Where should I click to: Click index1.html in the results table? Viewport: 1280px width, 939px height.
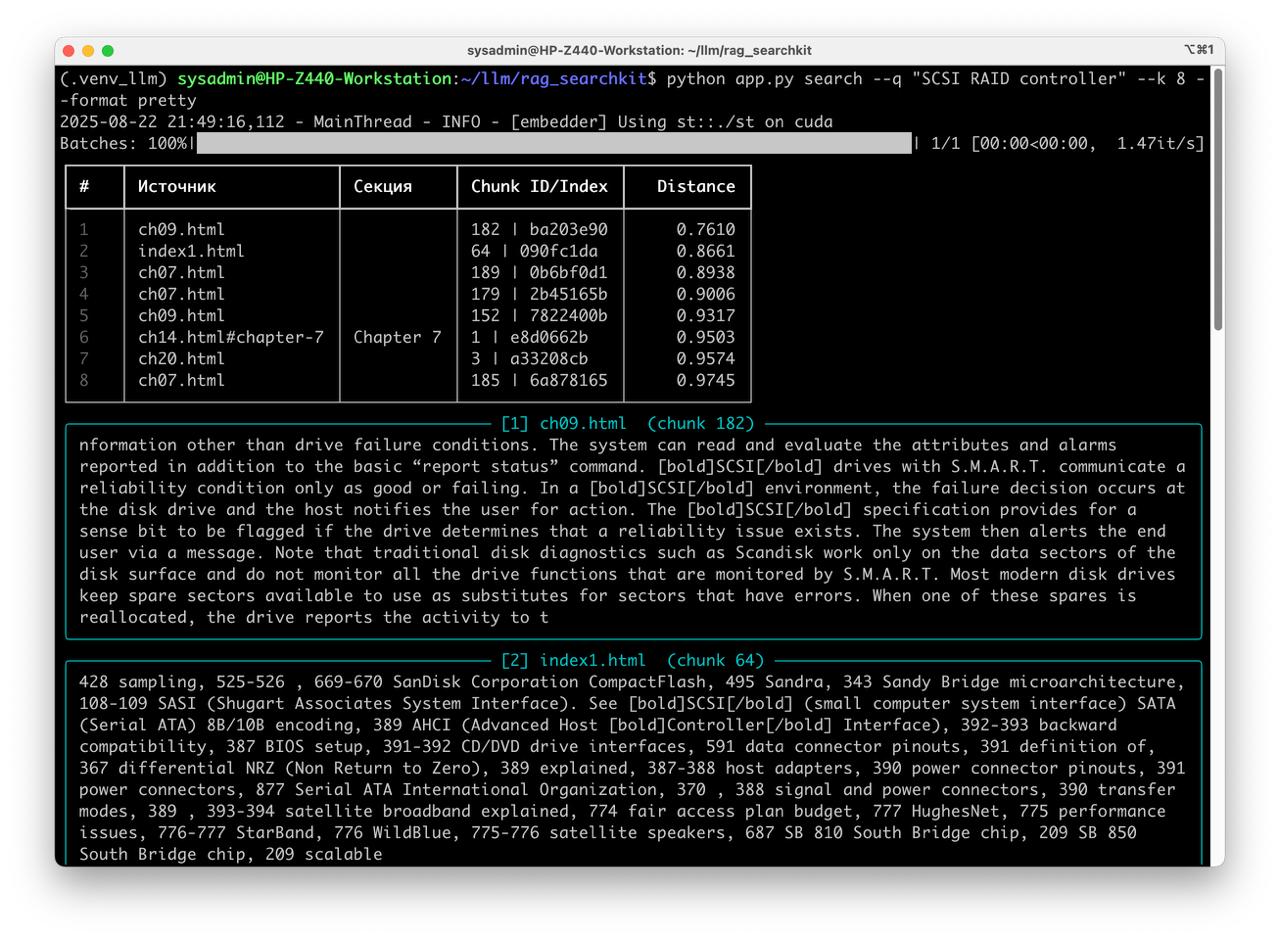pos(191,251)
